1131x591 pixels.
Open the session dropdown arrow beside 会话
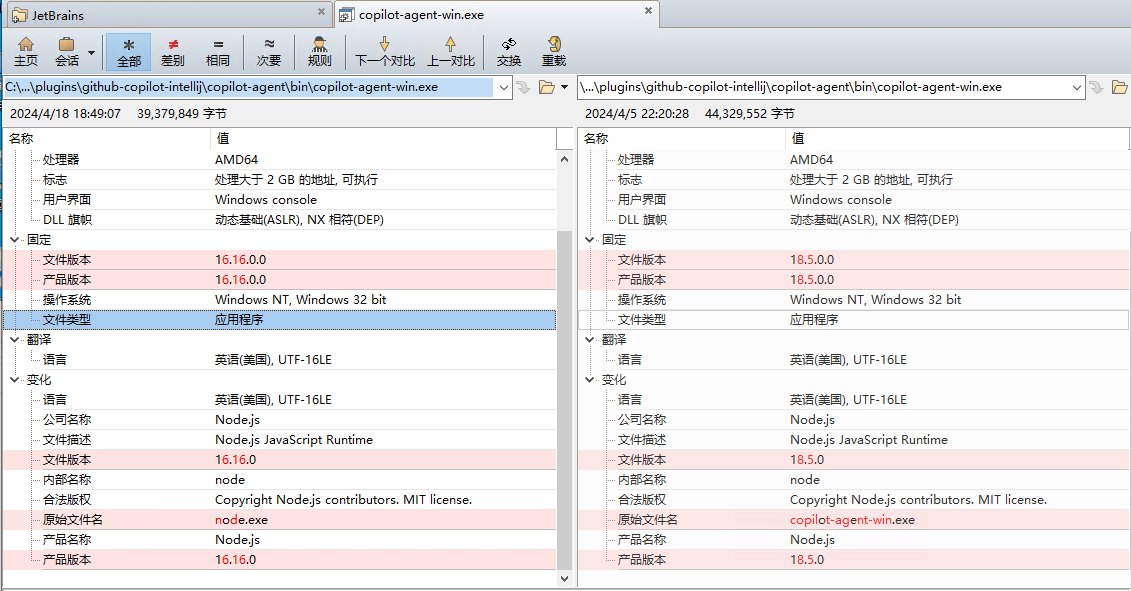[x=92, y=53]
